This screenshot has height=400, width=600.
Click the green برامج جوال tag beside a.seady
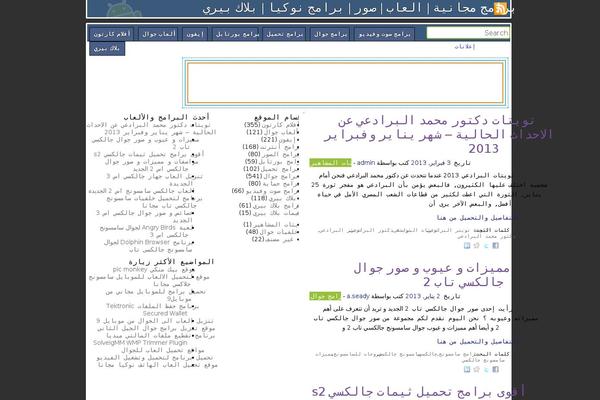point(325,296)
